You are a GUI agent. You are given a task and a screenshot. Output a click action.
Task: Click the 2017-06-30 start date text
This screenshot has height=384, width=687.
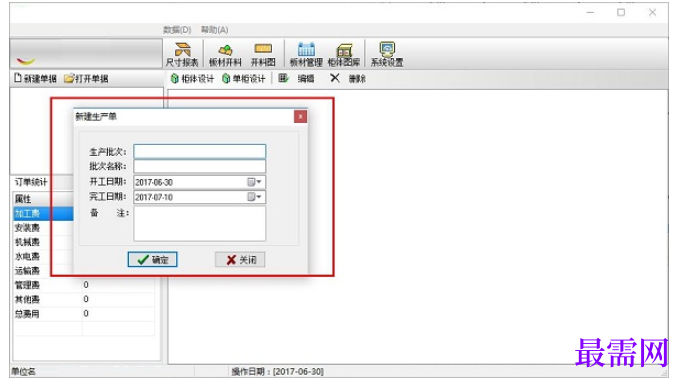coord(154,182)
